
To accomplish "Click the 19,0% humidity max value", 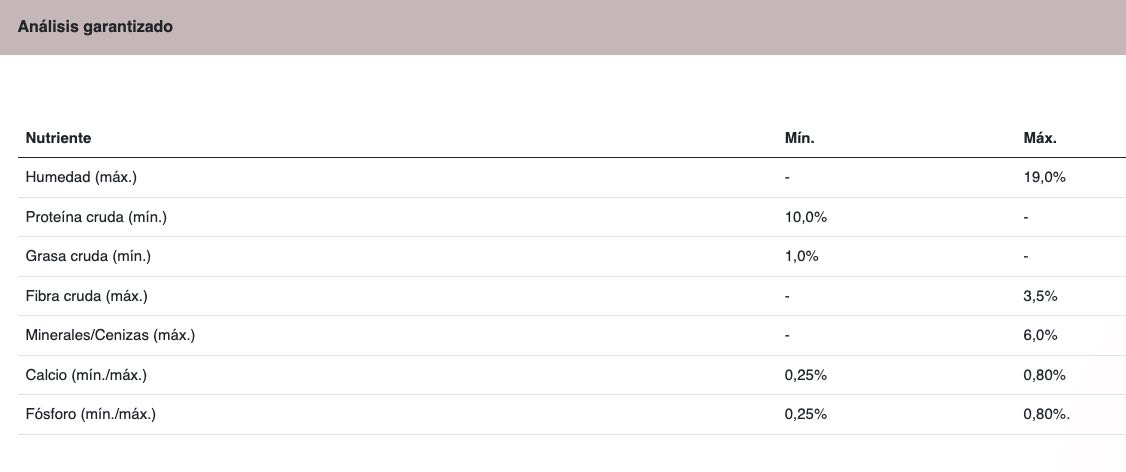I will [x=1044, y=177].
